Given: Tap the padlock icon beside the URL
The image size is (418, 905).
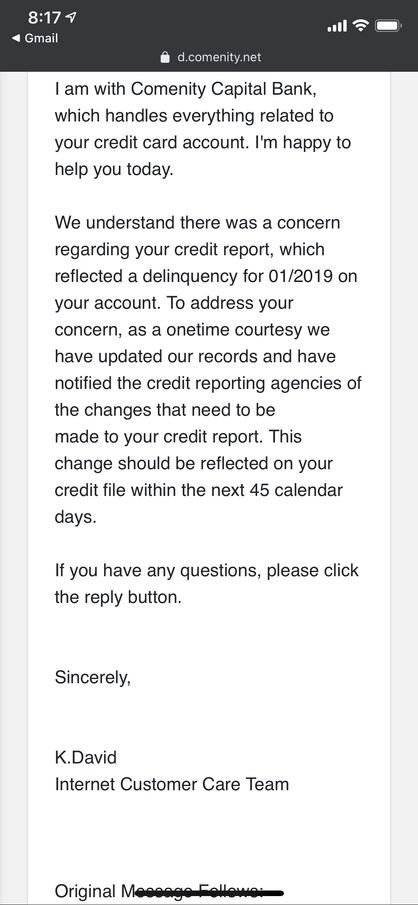Looking at the screenshot, I should click(x=165, y=57).
